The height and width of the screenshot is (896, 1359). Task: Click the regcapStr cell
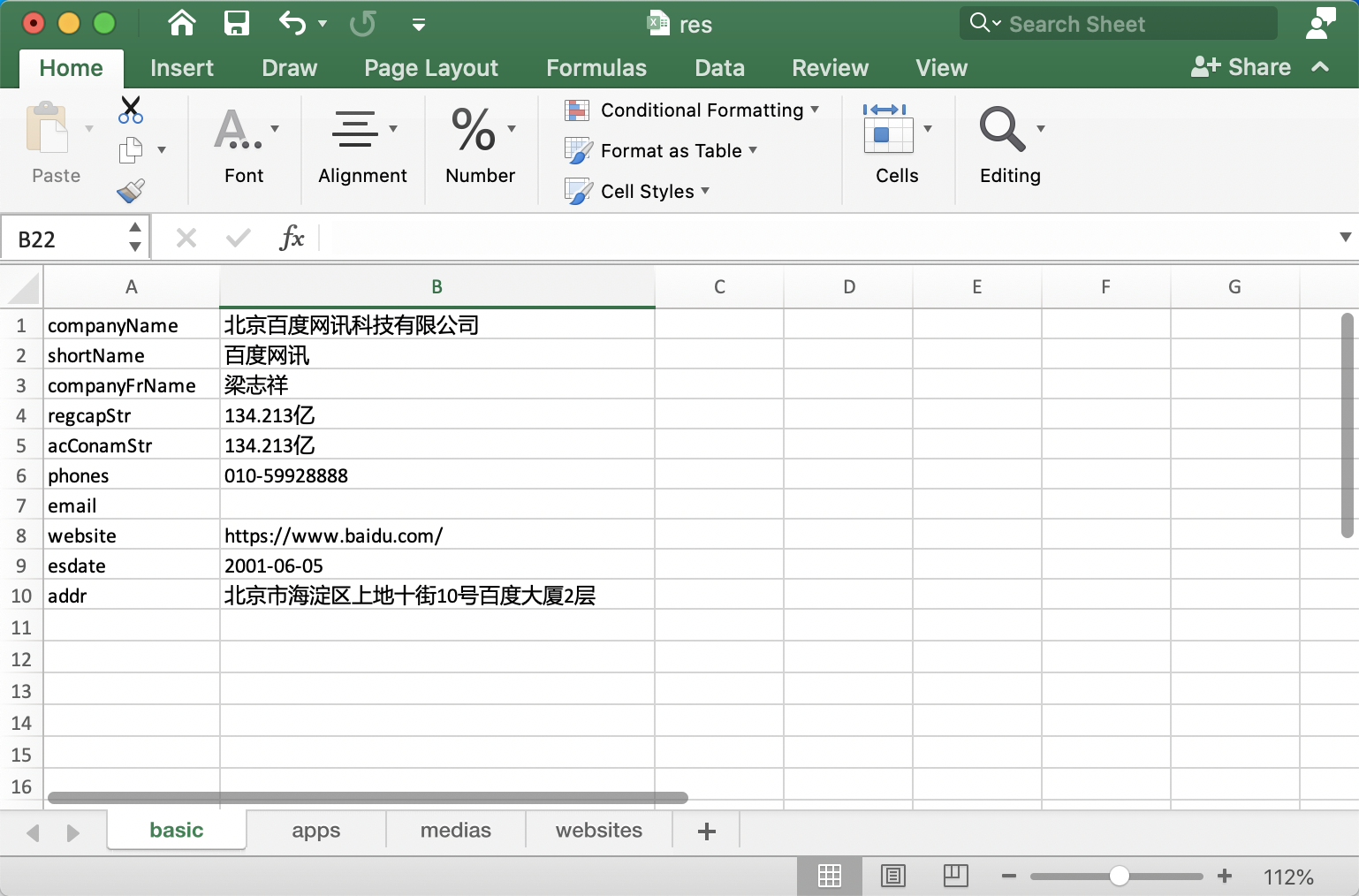(x=132, y=415)
